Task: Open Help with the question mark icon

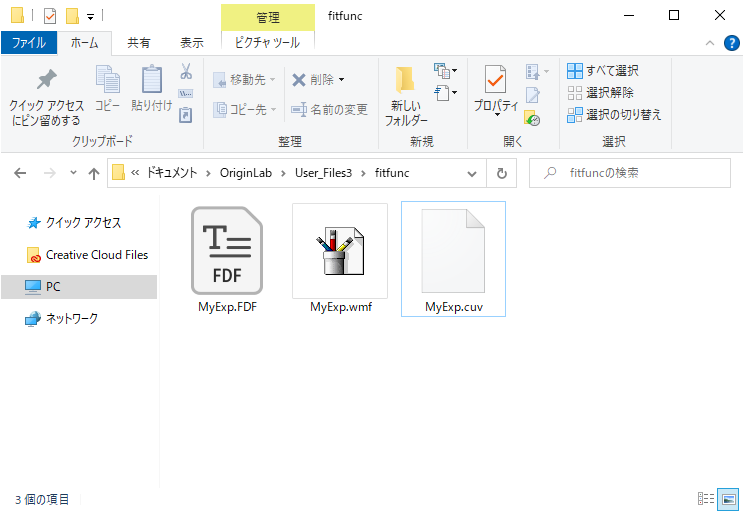Action: [x=731, y=43]
